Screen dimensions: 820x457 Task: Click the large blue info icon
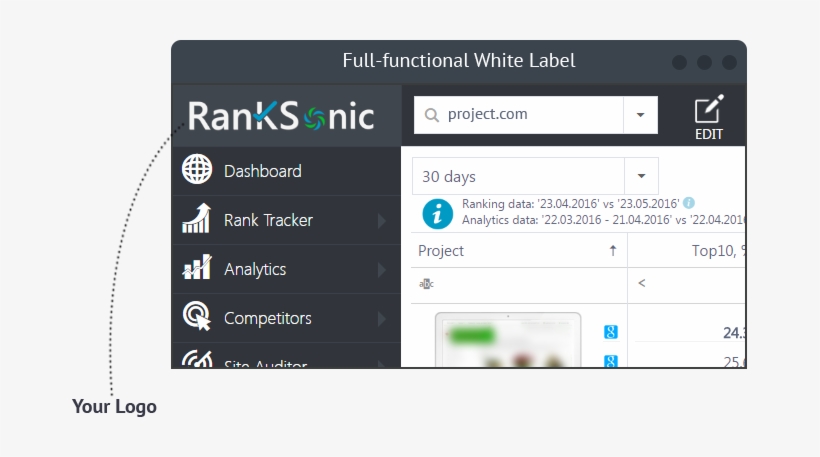tap(437, 214)
